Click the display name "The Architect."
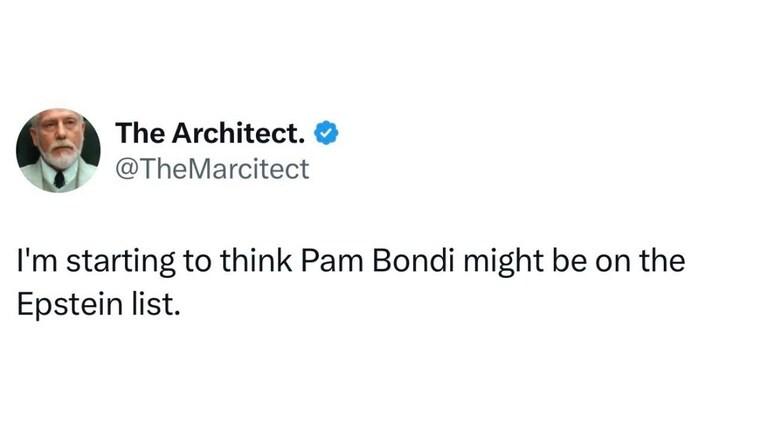 (x=211, y=132)
